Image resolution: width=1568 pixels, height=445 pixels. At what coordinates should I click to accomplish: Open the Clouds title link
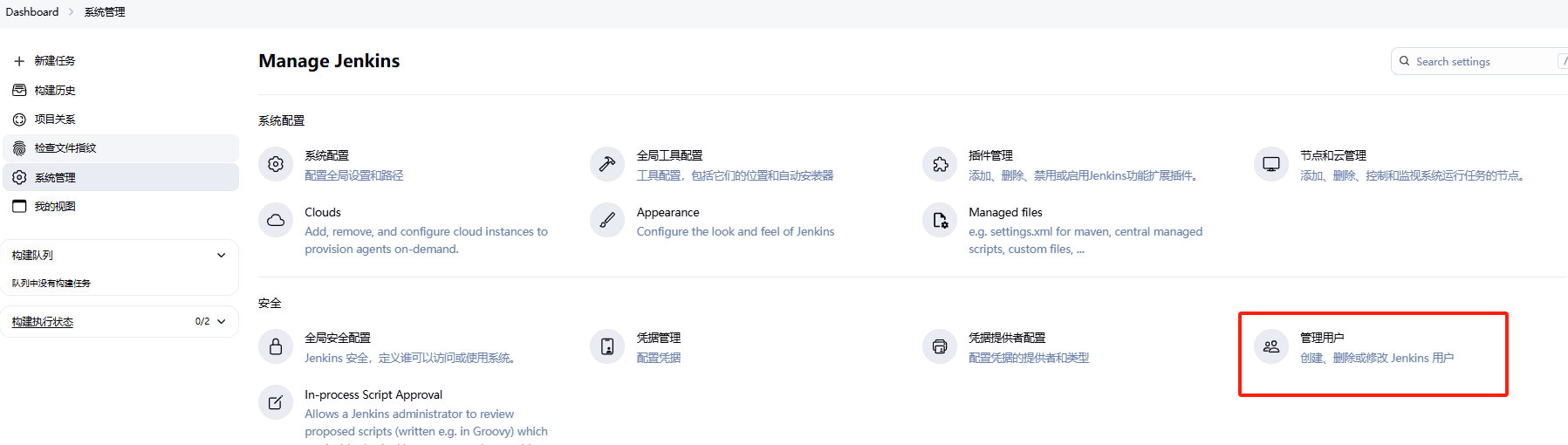[x=323, y=212]
